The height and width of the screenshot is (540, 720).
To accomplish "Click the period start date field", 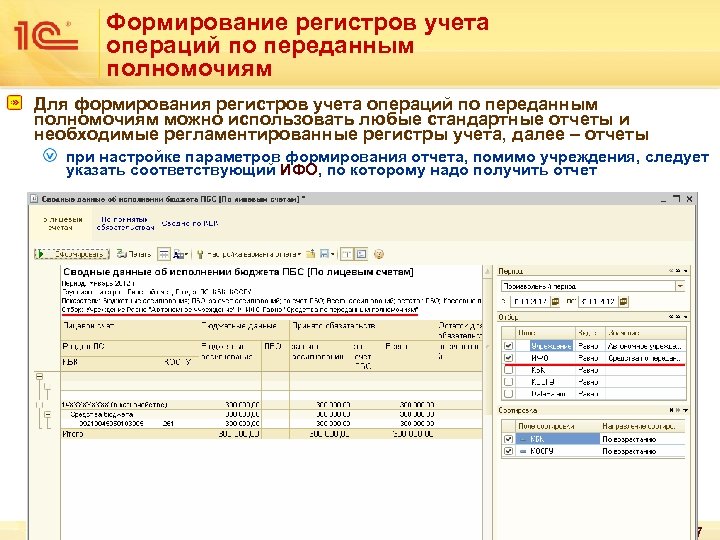I will (529, 302).
